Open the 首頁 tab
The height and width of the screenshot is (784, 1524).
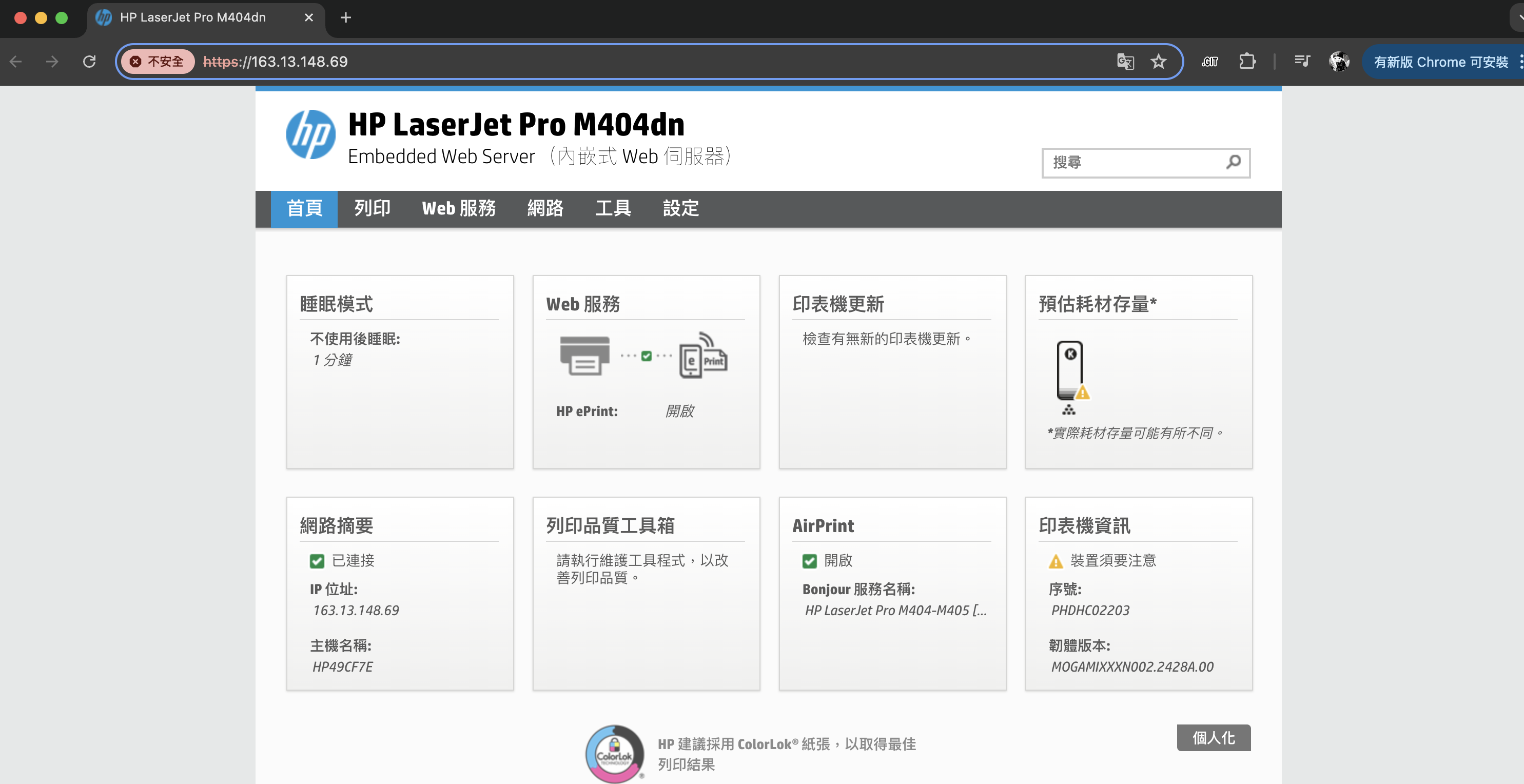tap(304, 209)
